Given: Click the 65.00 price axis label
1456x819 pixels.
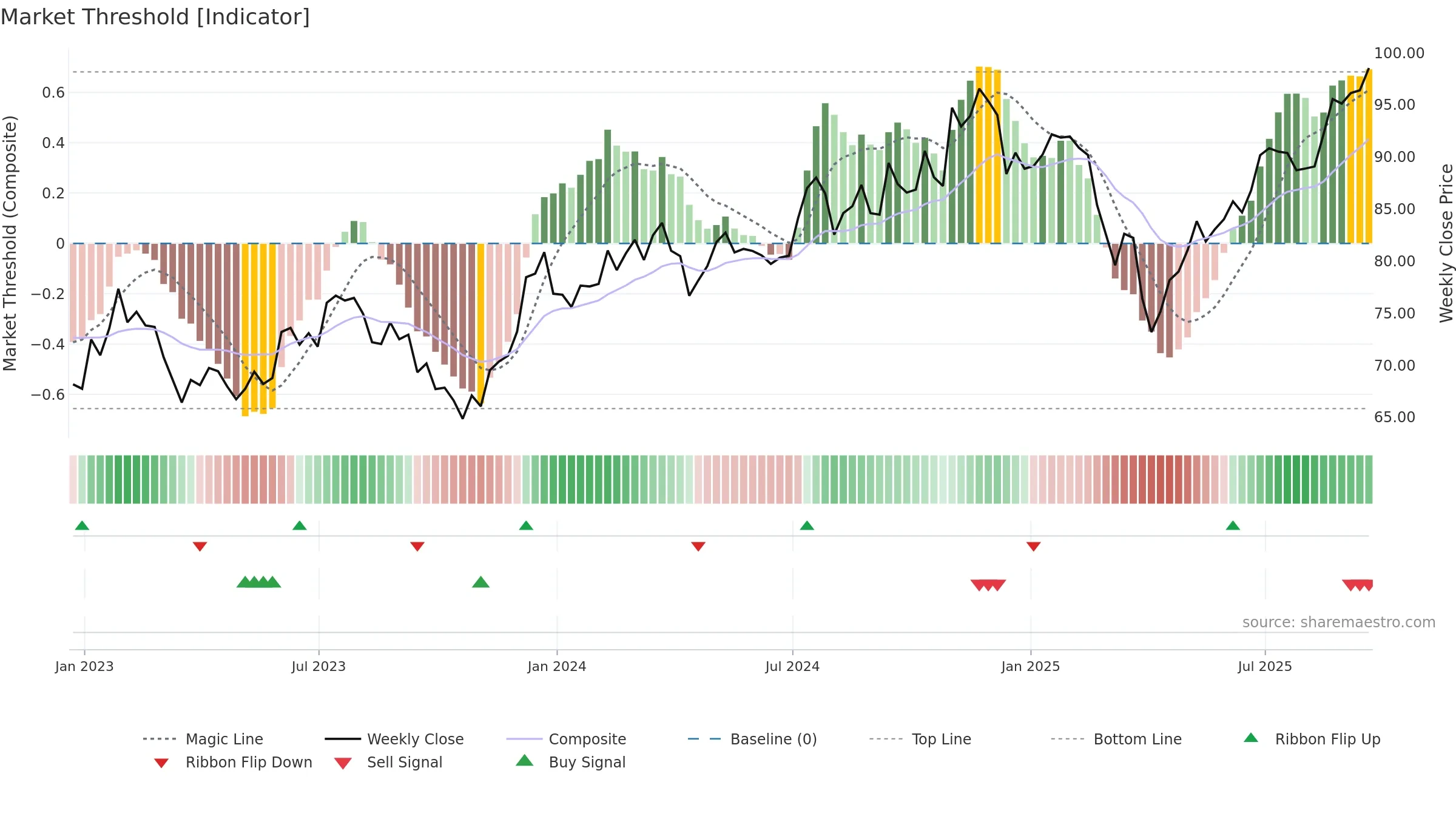Looking at the screenshot, I should pos(1395,417).
